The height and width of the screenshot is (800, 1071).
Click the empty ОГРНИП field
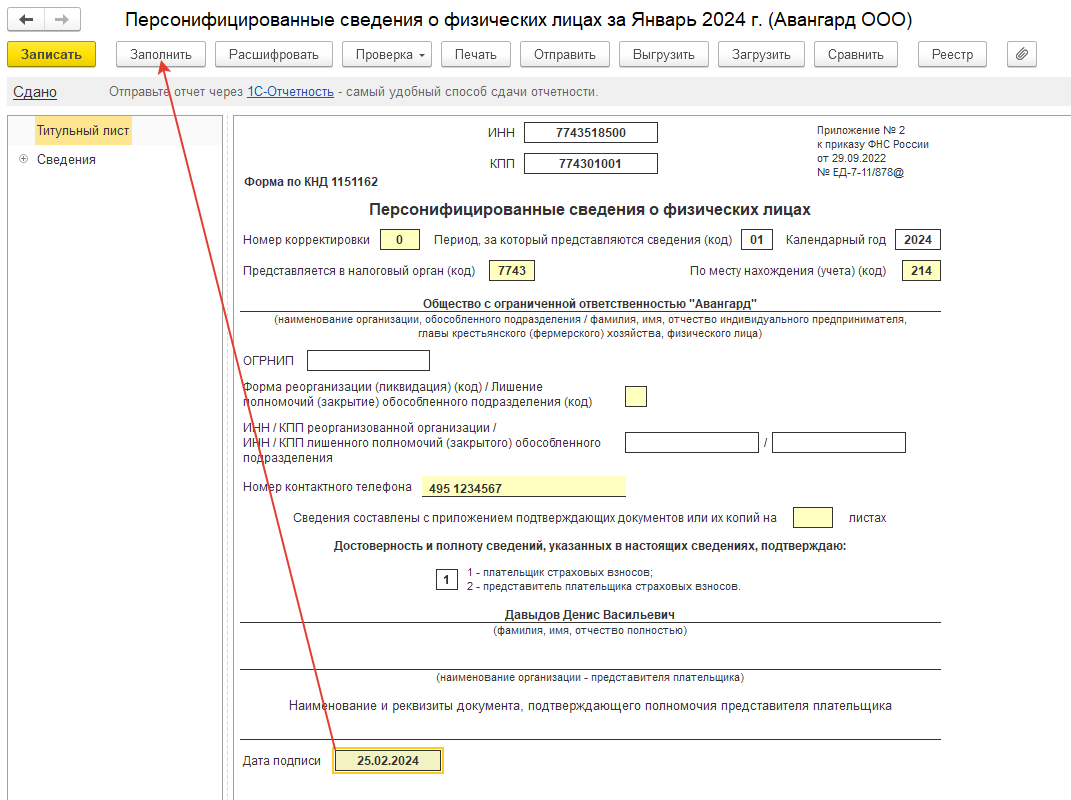coord(368,360)
